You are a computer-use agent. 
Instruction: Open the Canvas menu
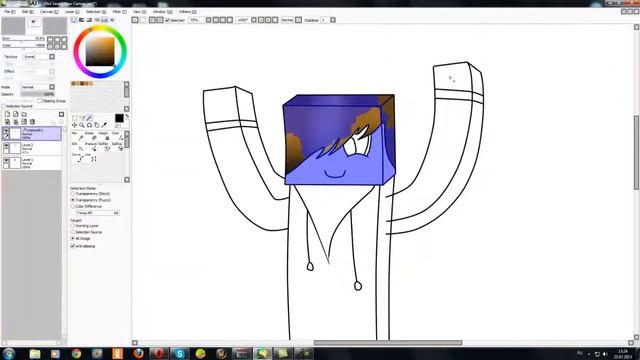(49, 12)
